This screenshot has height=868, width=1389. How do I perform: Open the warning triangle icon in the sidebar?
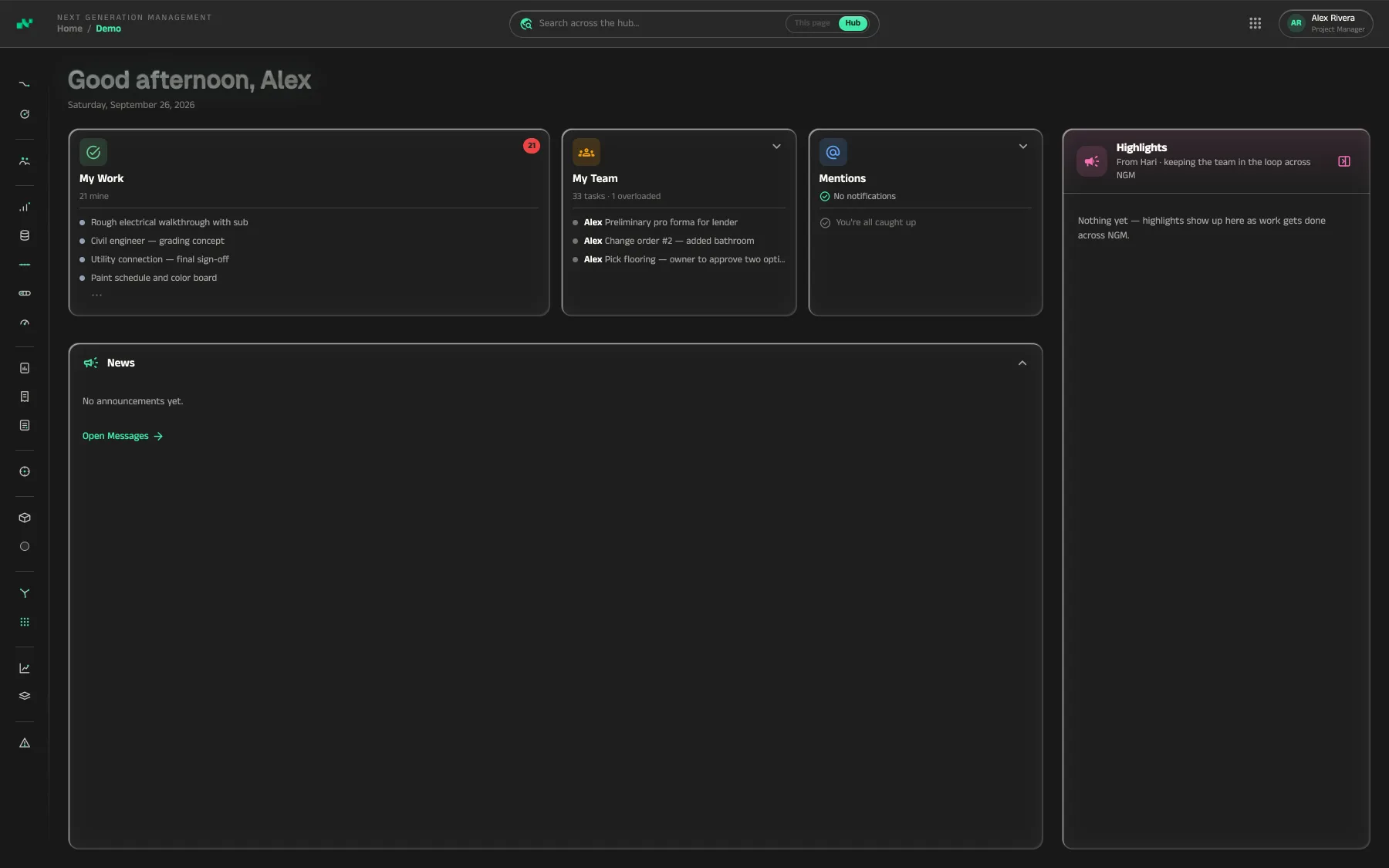coord(25,743)
